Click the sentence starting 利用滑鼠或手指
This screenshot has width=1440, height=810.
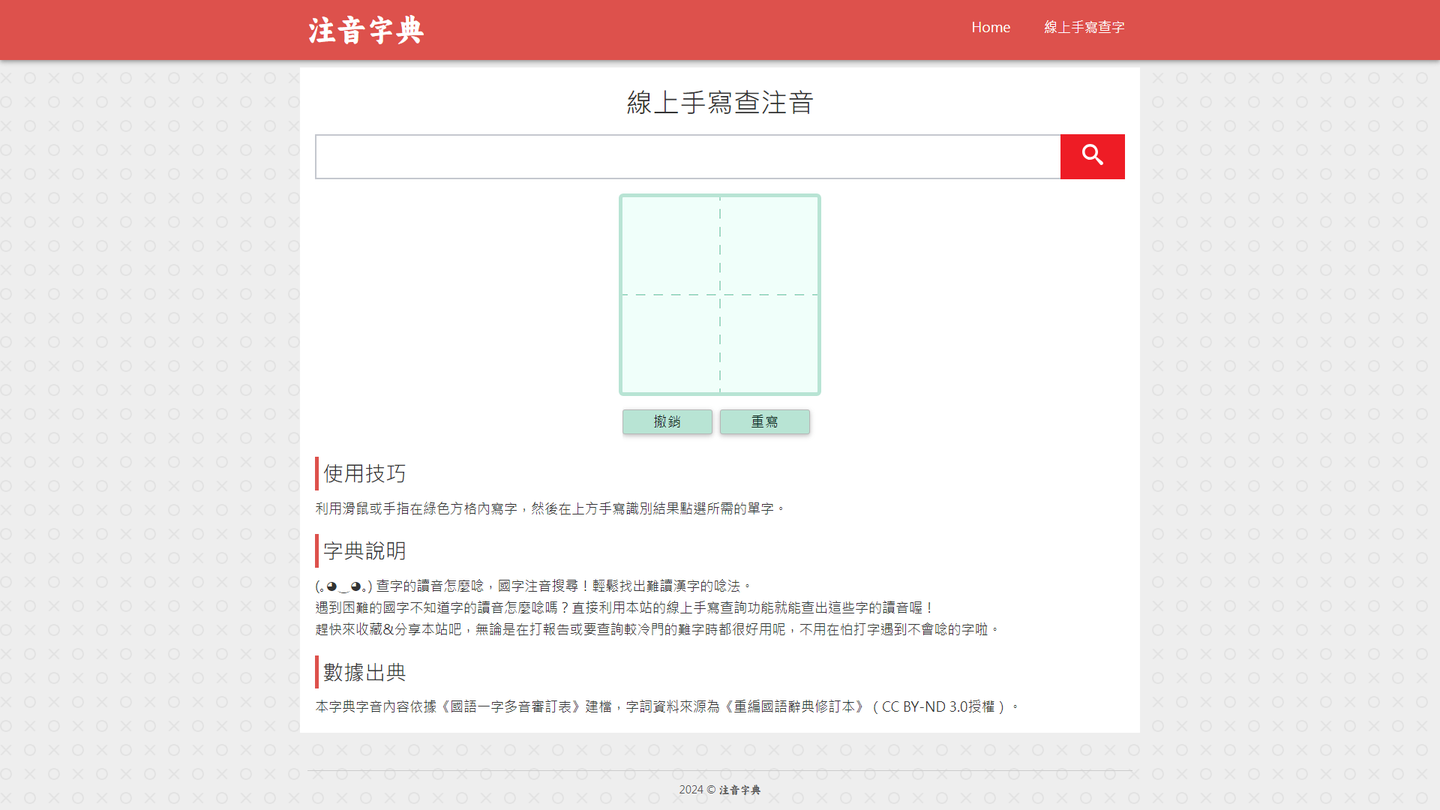[551, 508]
